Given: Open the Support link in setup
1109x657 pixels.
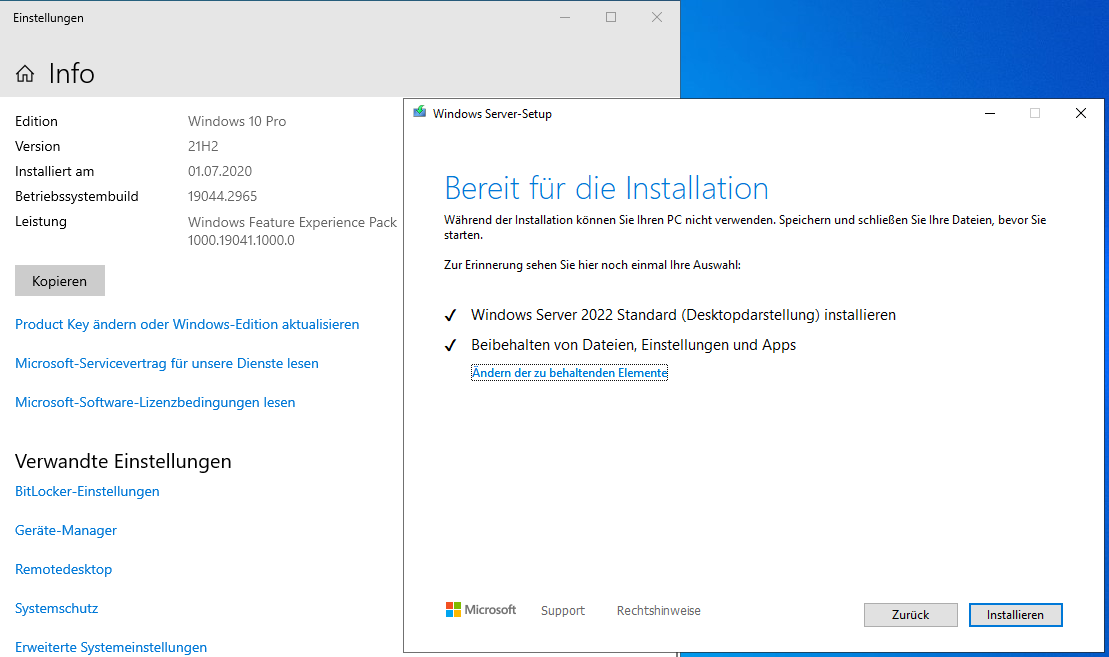Looking at the screenshot, I should (x=562, y=610).
